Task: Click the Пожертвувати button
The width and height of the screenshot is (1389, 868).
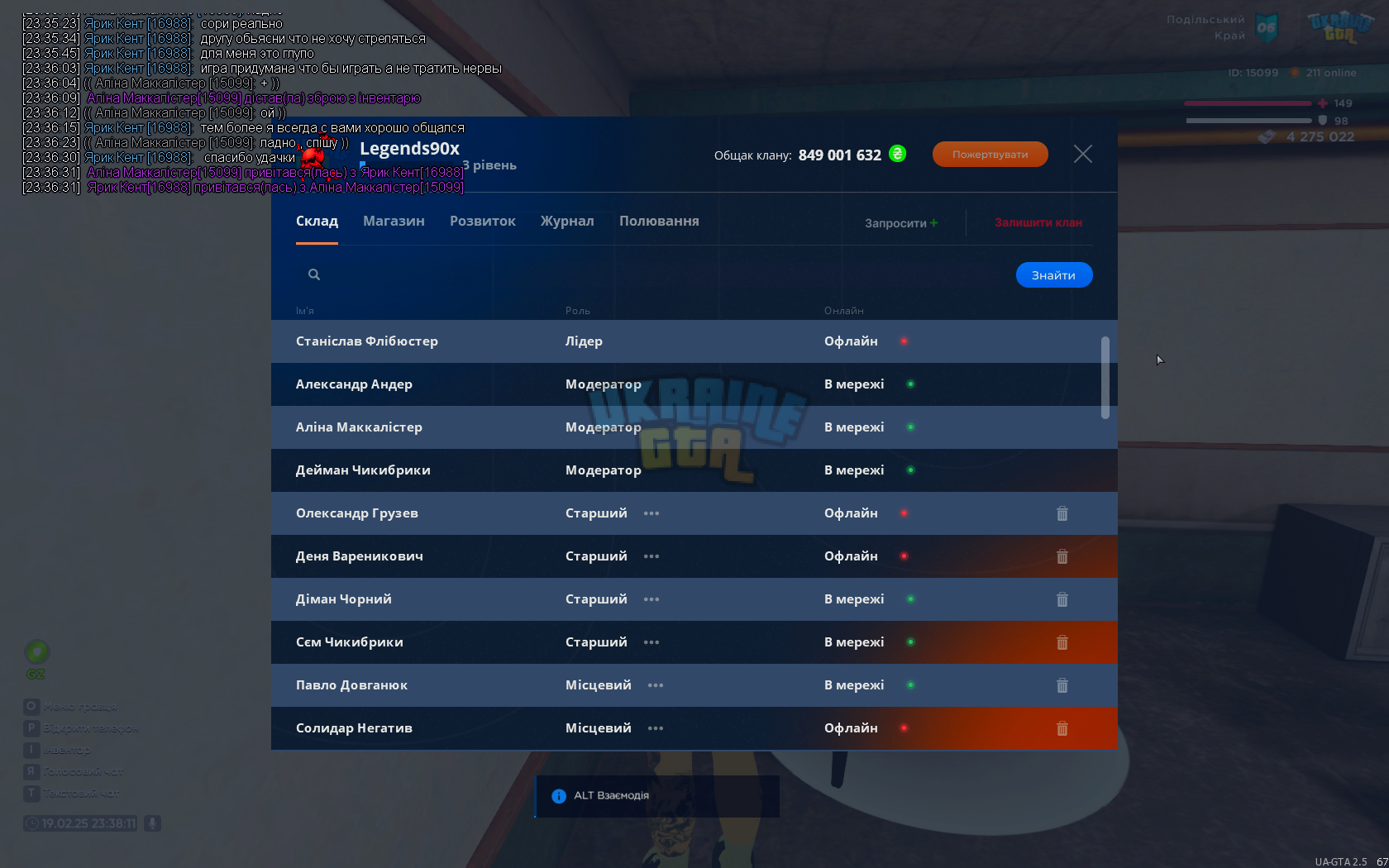Action: pos(990,155)
